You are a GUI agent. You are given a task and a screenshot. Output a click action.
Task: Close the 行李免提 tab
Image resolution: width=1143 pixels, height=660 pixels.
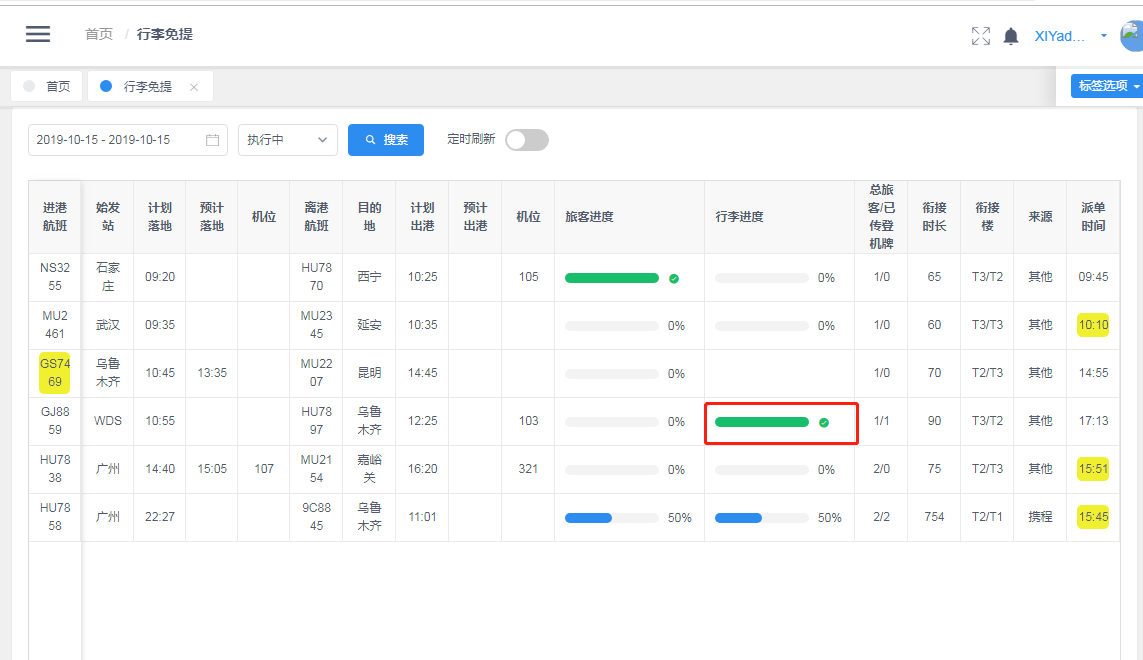[194, 87]
